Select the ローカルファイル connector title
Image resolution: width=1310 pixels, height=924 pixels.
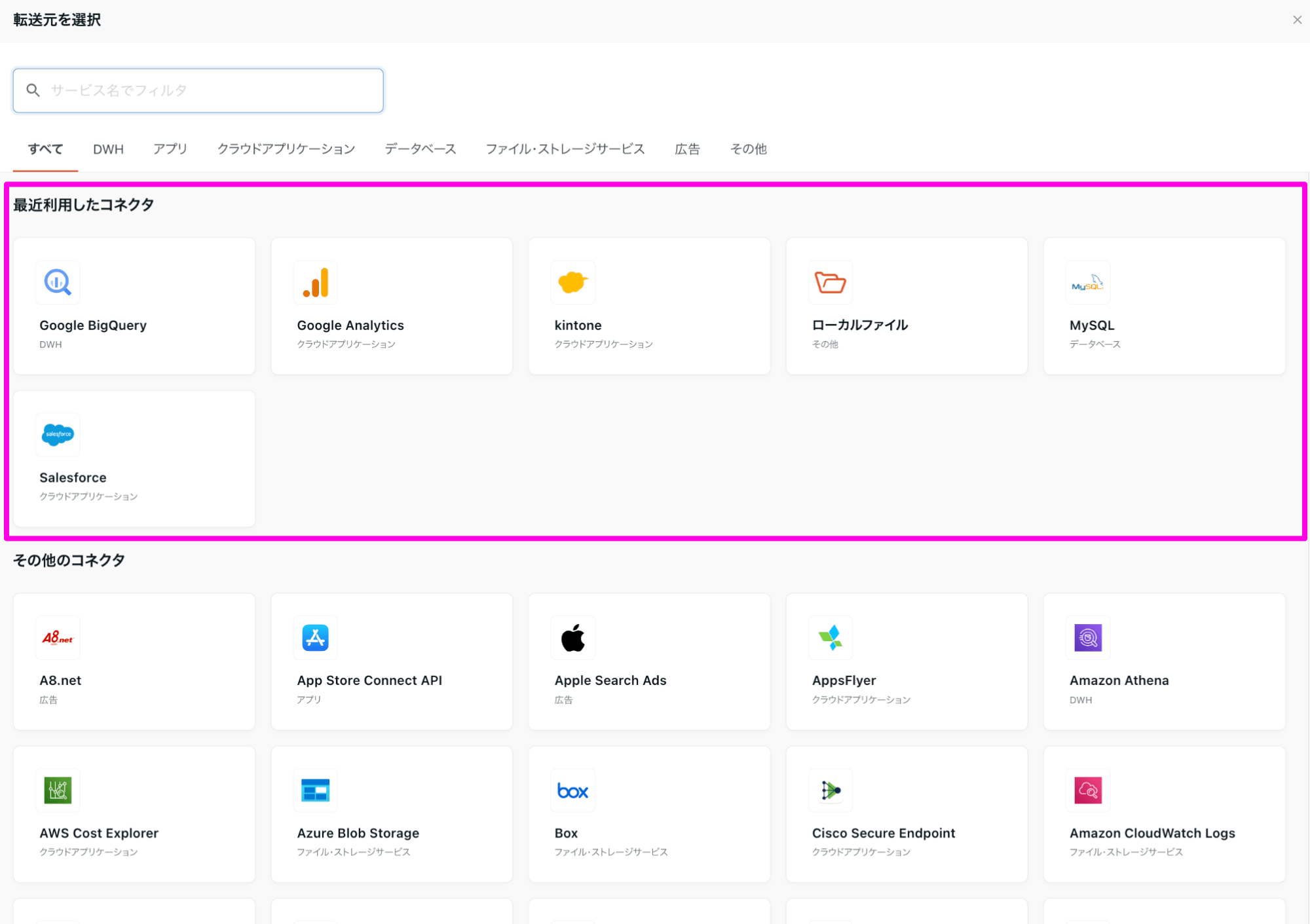coord(859,325)
